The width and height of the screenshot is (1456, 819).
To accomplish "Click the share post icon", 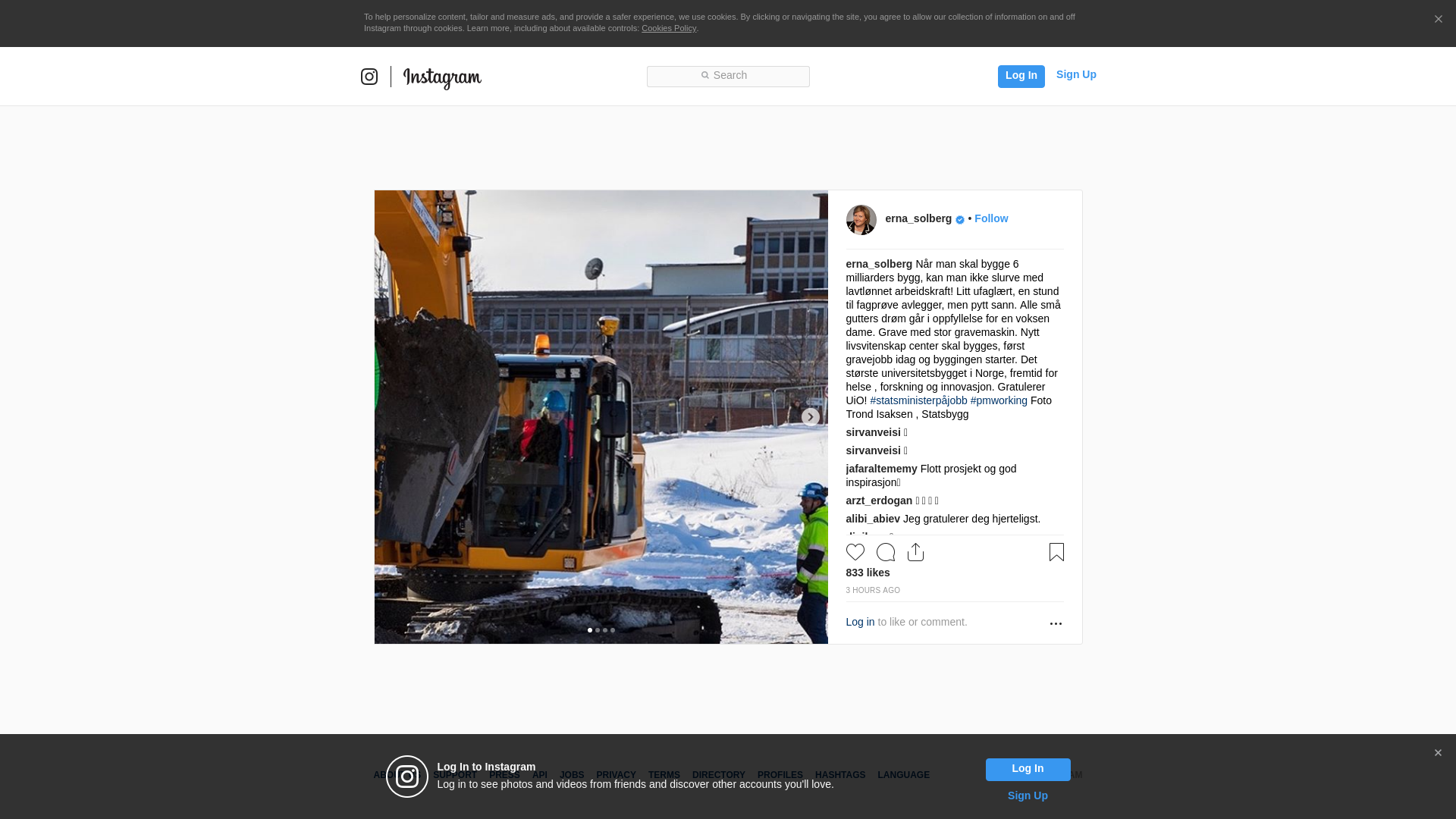I will (916, 552).
